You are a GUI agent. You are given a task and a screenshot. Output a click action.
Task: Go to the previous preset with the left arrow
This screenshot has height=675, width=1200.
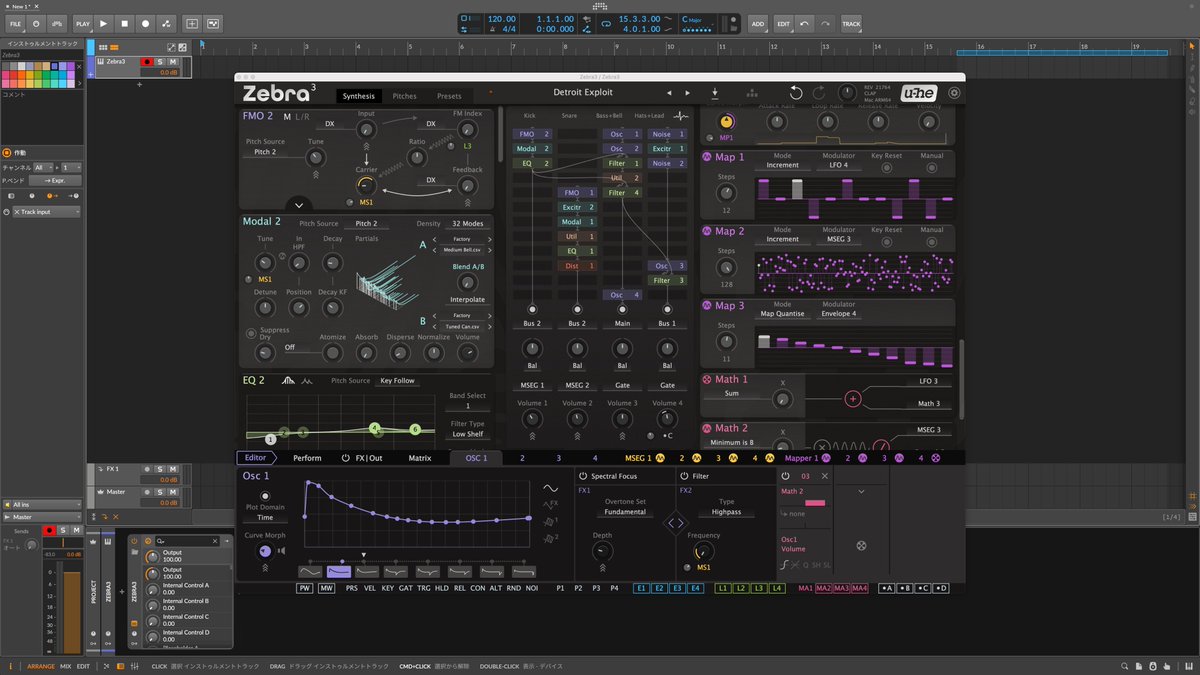[669, 93]
